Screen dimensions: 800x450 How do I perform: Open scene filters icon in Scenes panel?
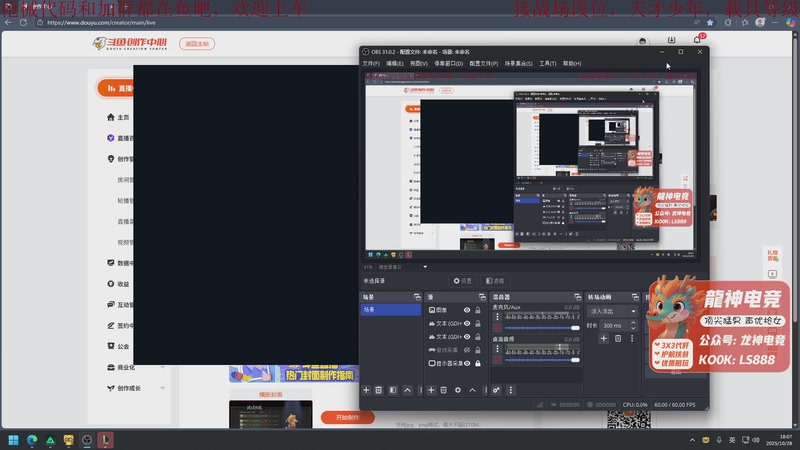click(x=393, y=390)
